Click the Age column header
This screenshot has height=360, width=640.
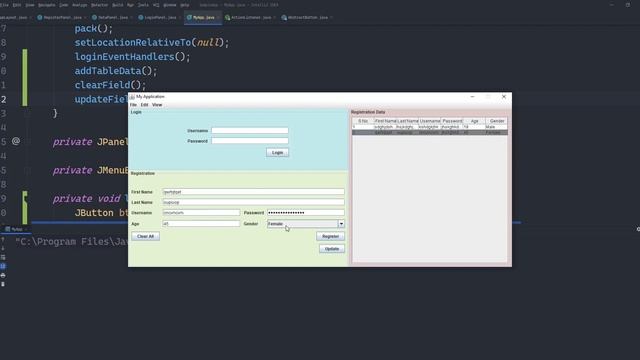coord(474,121)
